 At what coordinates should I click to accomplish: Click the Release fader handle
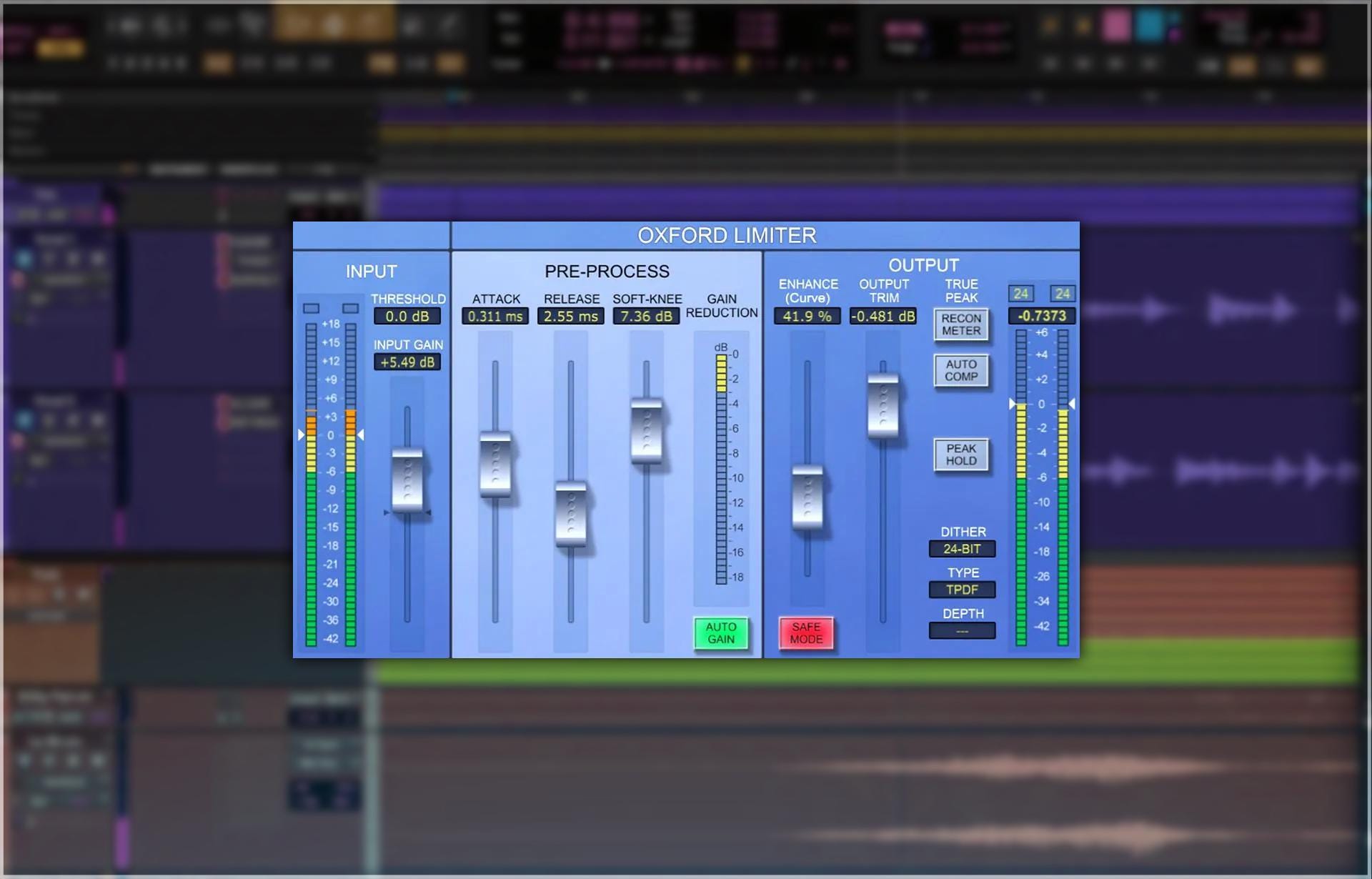click(571, 515)
